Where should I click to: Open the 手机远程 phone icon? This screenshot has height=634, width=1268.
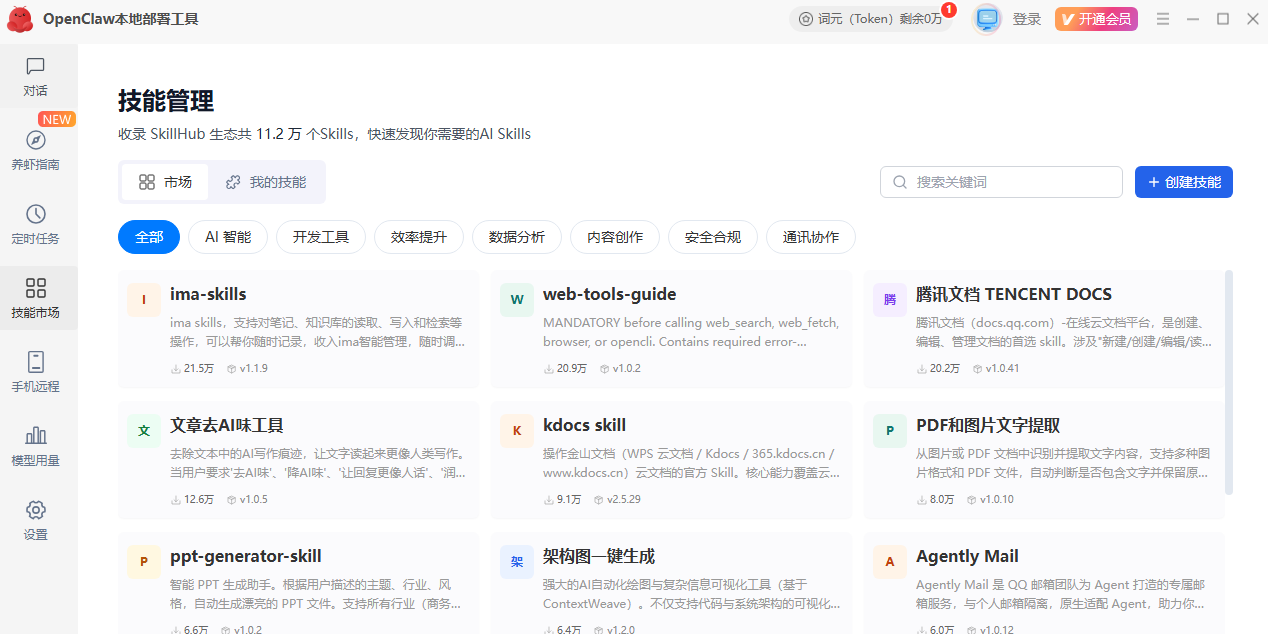(36, 363)
